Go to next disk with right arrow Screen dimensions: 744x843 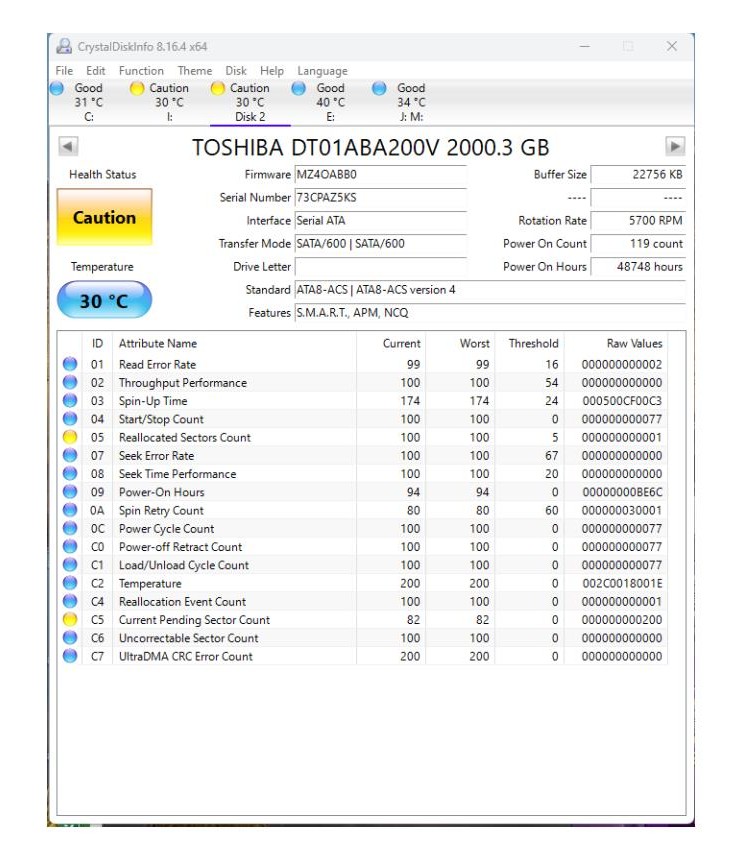[x=675, y=146]
